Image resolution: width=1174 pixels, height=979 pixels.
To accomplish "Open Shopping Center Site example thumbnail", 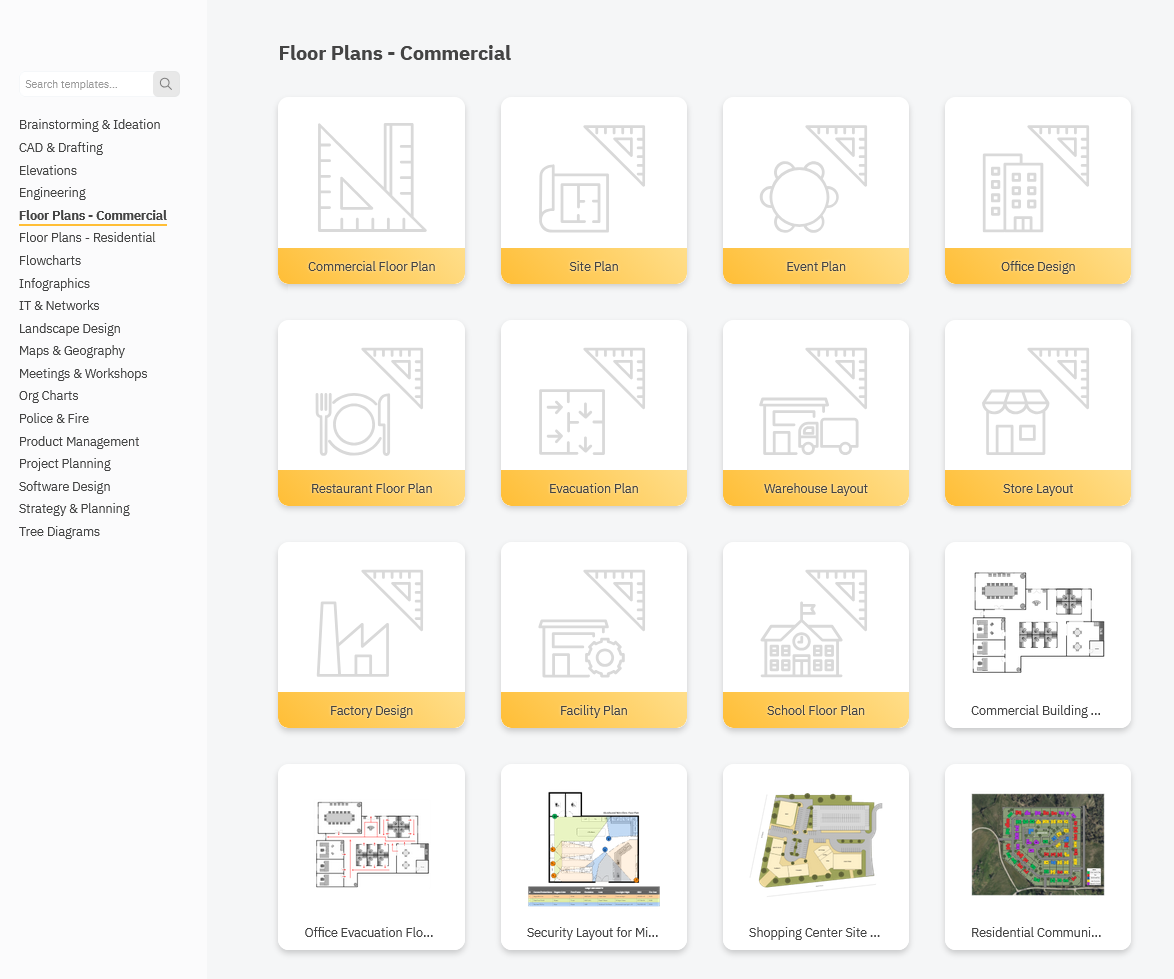I will (815, 841).
